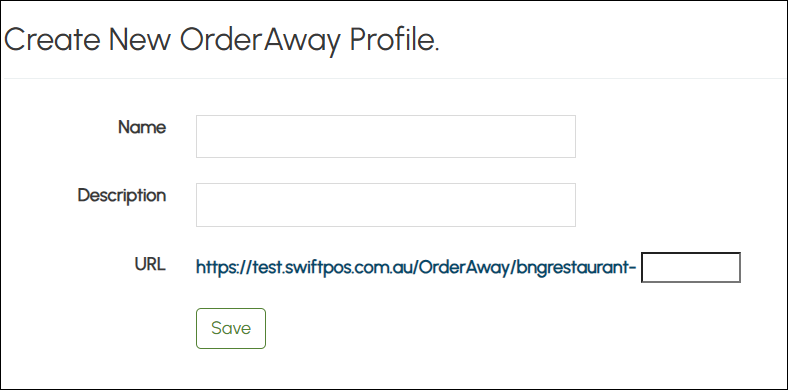Click the Create New OrderAway Profile heading
This screenshot has width=788, height=390.
coord(222,40)
